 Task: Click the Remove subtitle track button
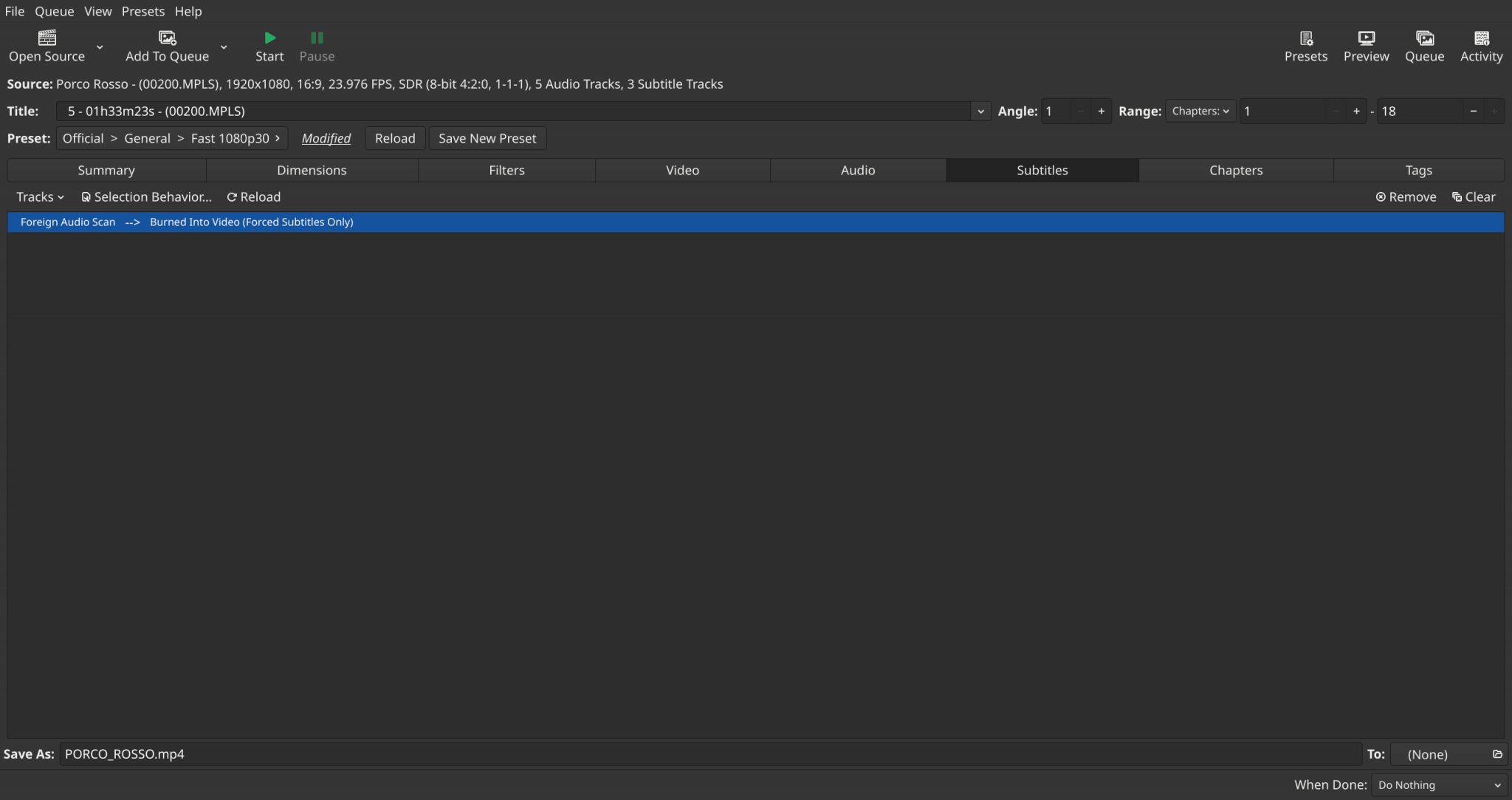pyautogui.click(x=1406, y=197)
